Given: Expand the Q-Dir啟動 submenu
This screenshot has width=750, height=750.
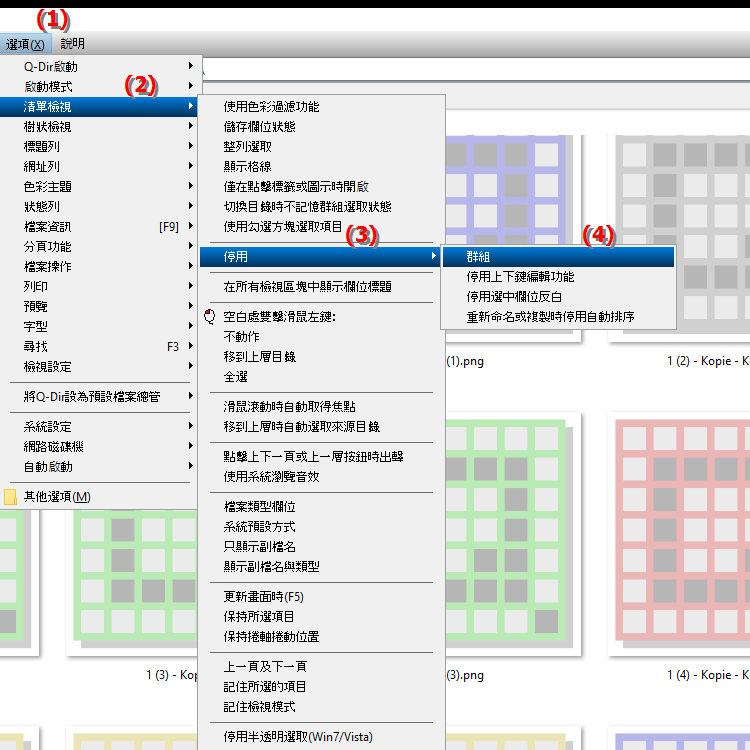Looking at the screenshot, I should [x=100, y=66].
